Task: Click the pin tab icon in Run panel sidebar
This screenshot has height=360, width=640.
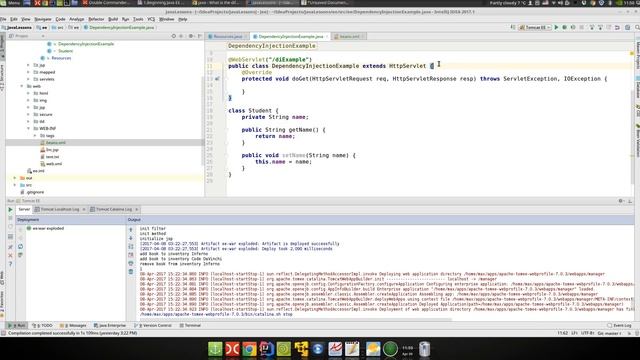Action: tap(11, 247)
